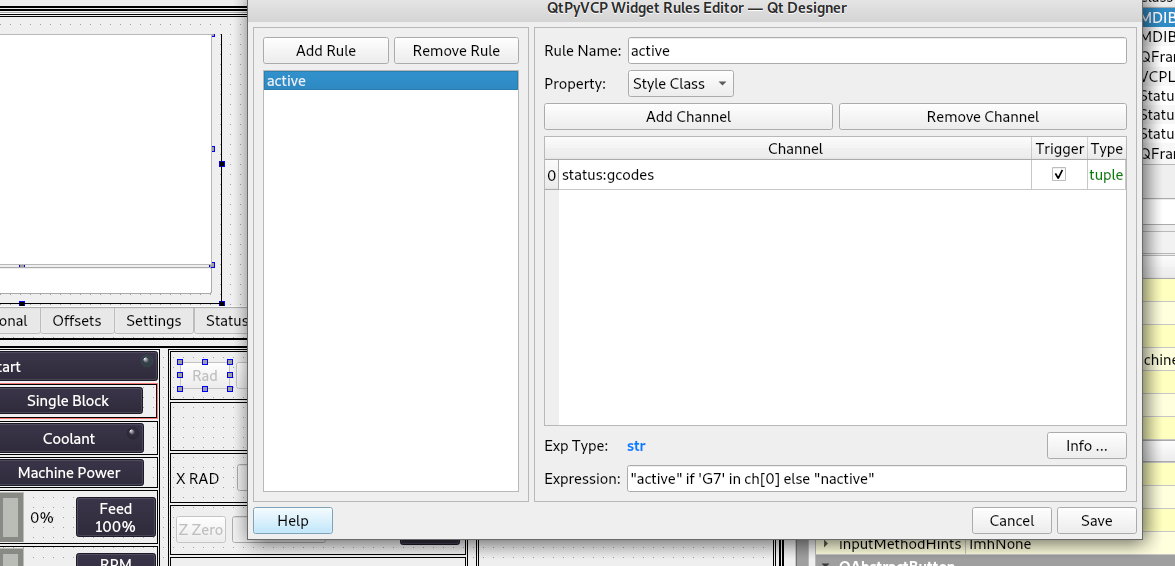The width and height of the screenshot is (1175, 566).
Task: Open the Style Class property dropdown
Action: pos(680,84)
